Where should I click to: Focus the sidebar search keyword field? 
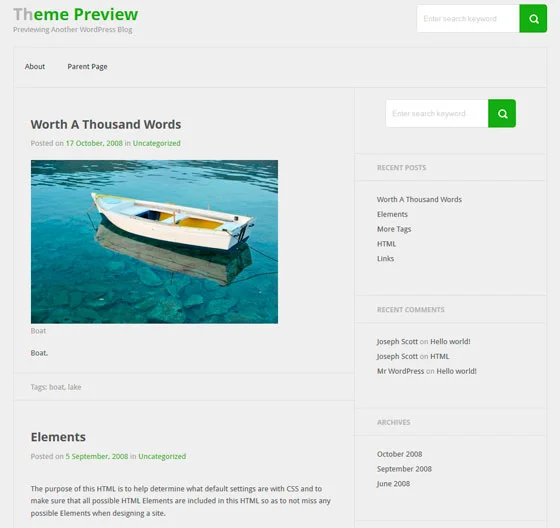click(x=437, y=114)
